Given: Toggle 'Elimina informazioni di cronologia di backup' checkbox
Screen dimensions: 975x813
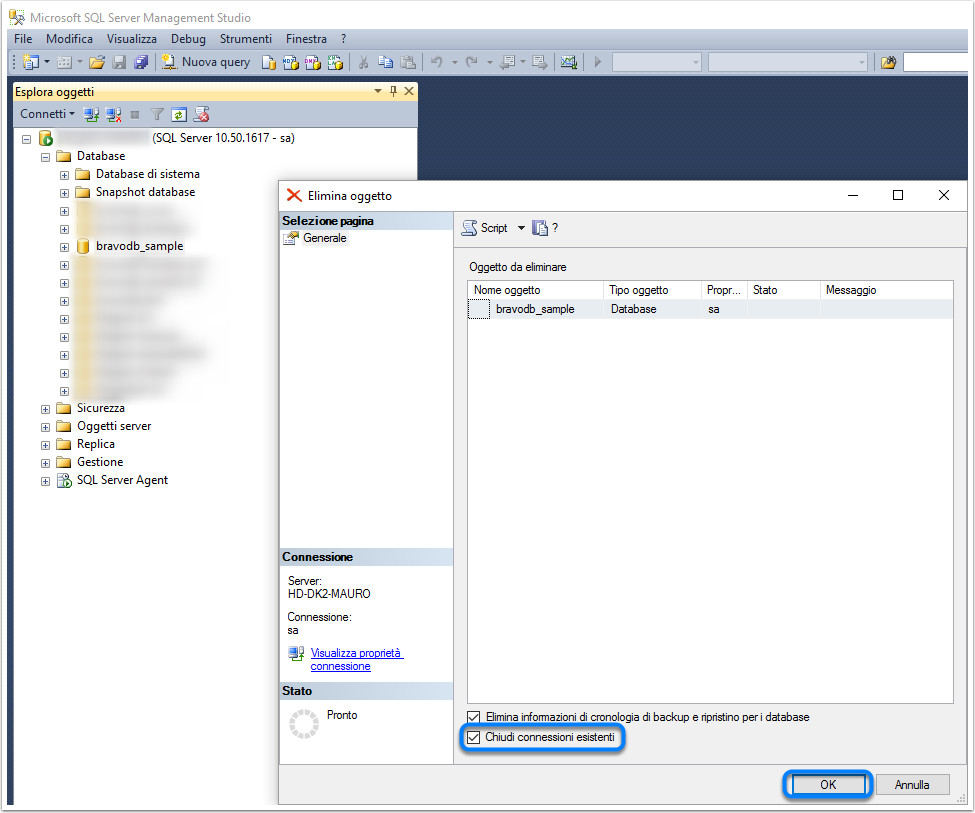Looking at the screenshot, I should click(x=474, y=717).
